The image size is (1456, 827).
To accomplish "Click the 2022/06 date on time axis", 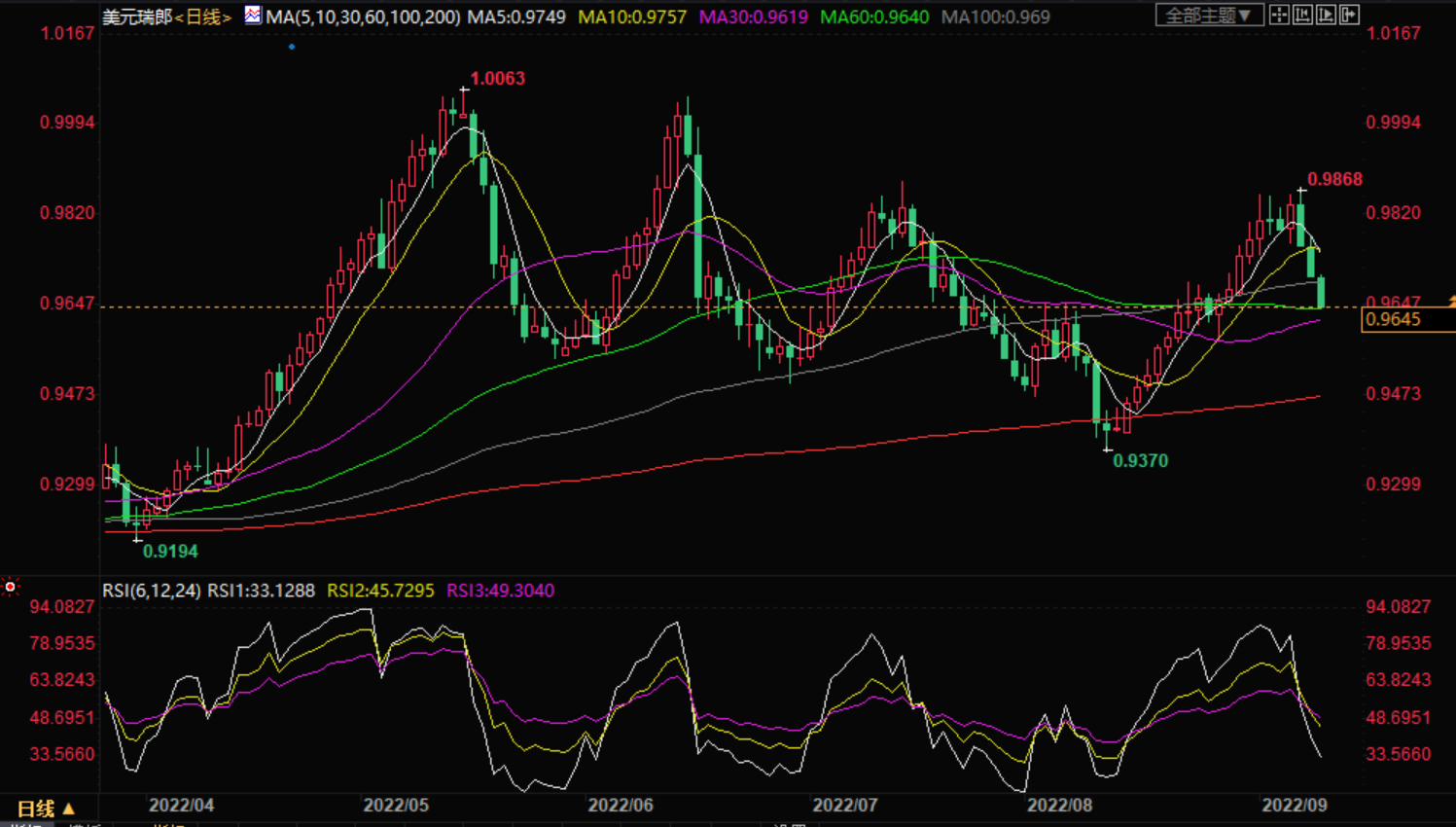I will point(621,806).
